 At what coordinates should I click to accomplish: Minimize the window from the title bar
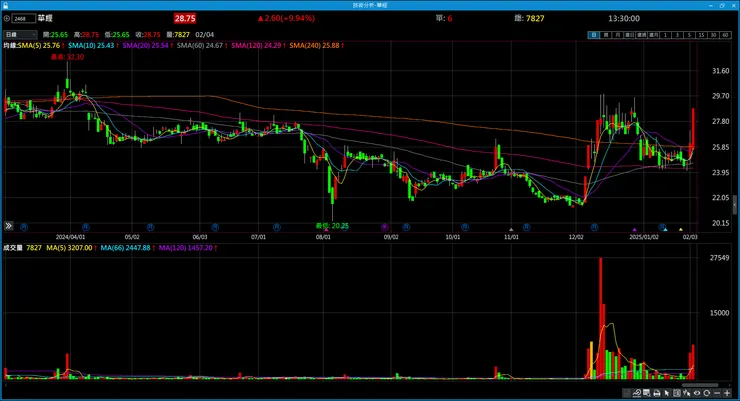(x=711, y=5)
